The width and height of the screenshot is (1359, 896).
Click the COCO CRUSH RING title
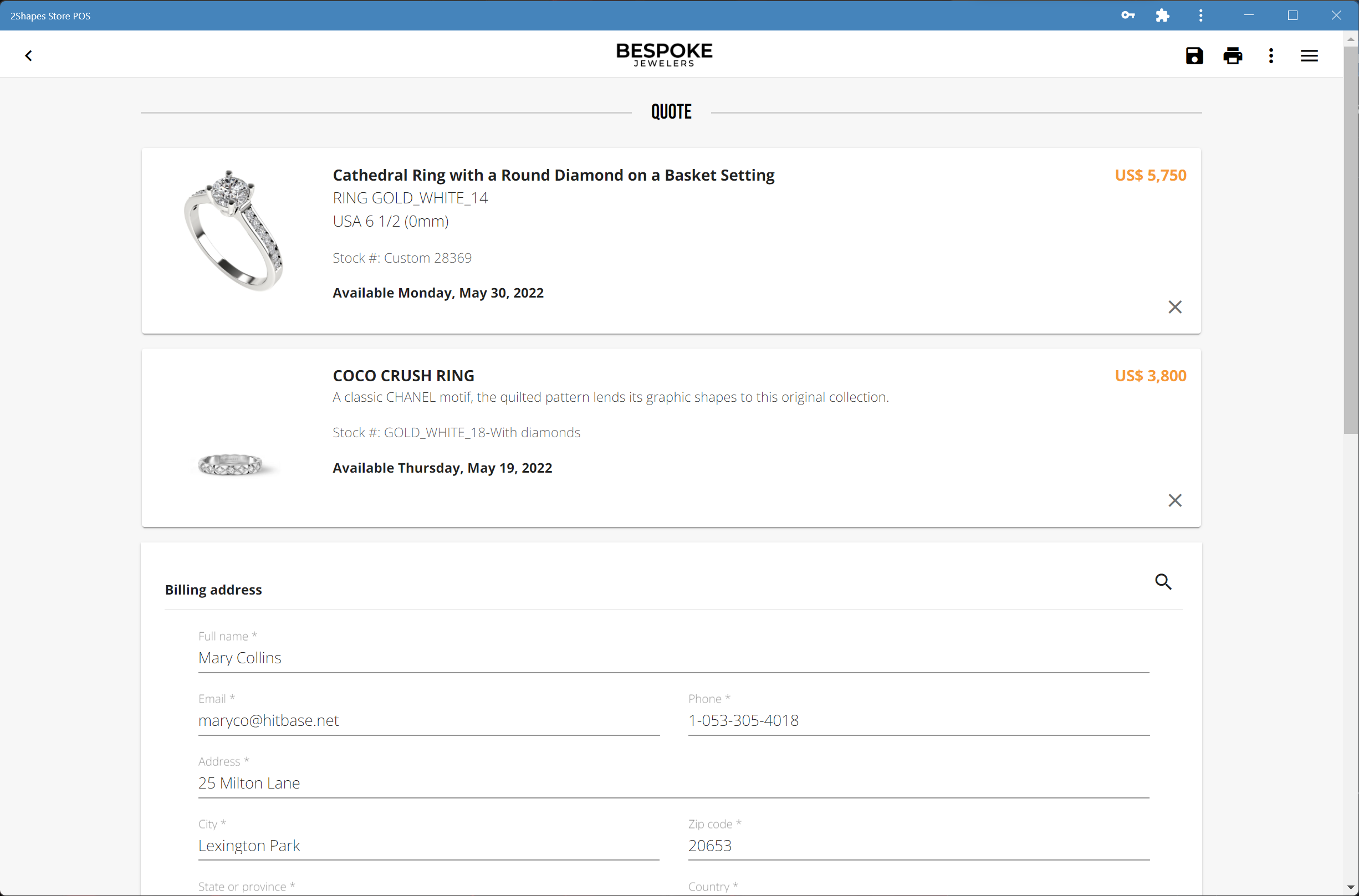[403, 376]
